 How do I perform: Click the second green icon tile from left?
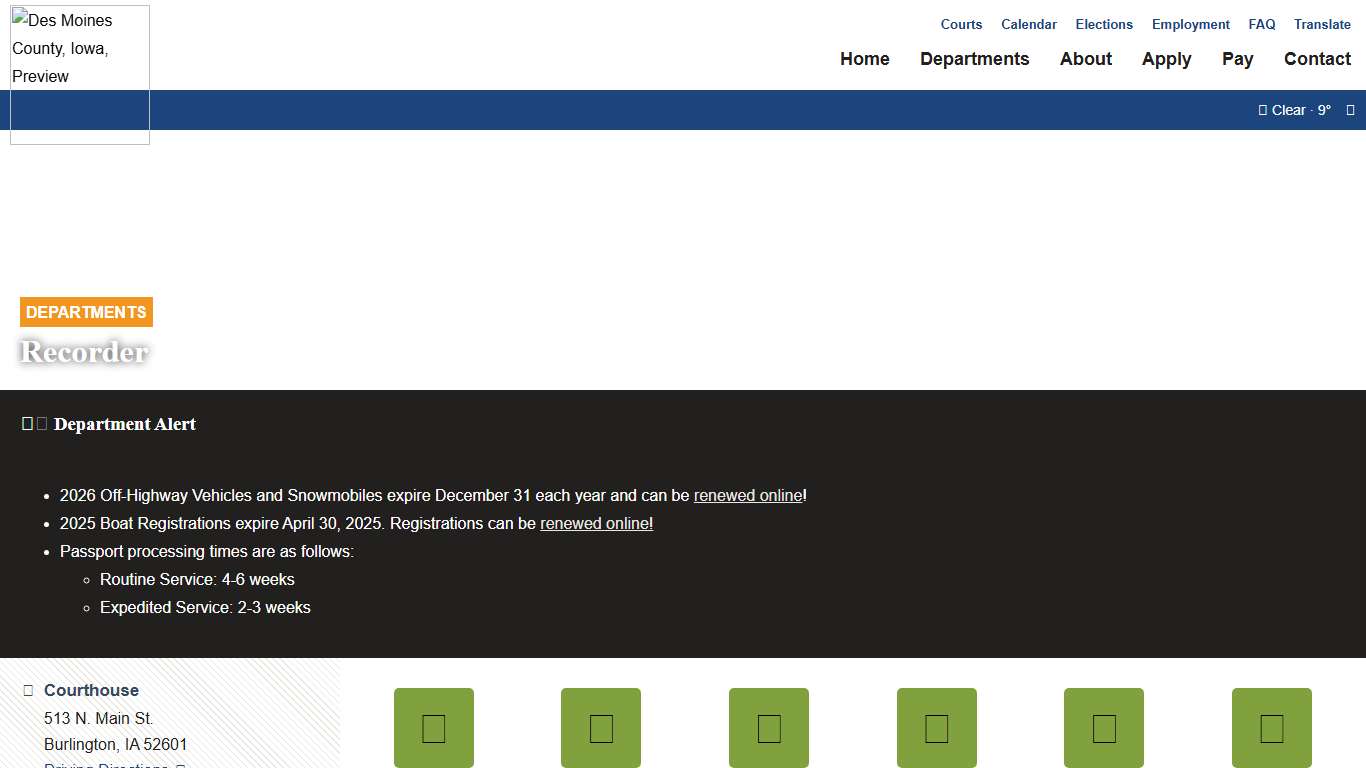coord(601,728)
